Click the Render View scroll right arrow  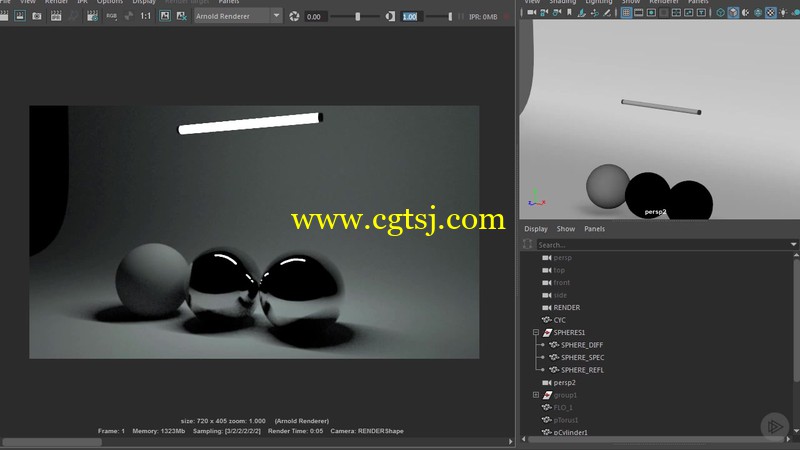[511, 442]
